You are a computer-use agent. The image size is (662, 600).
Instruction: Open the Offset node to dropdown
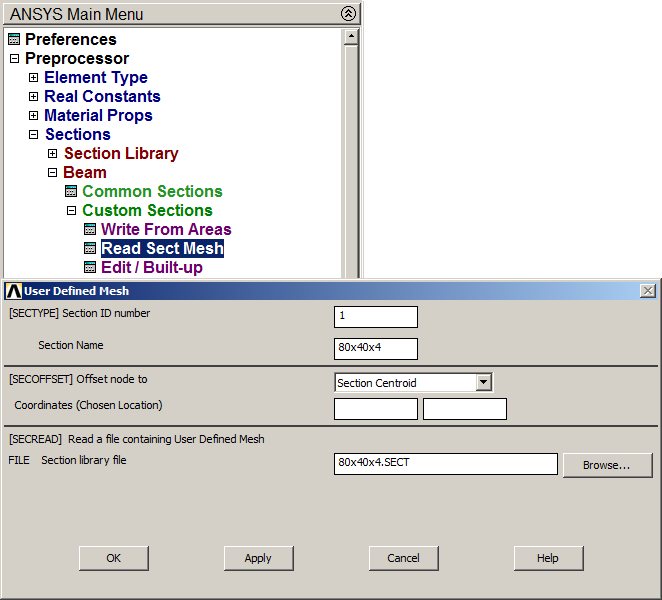pos(484,382)
